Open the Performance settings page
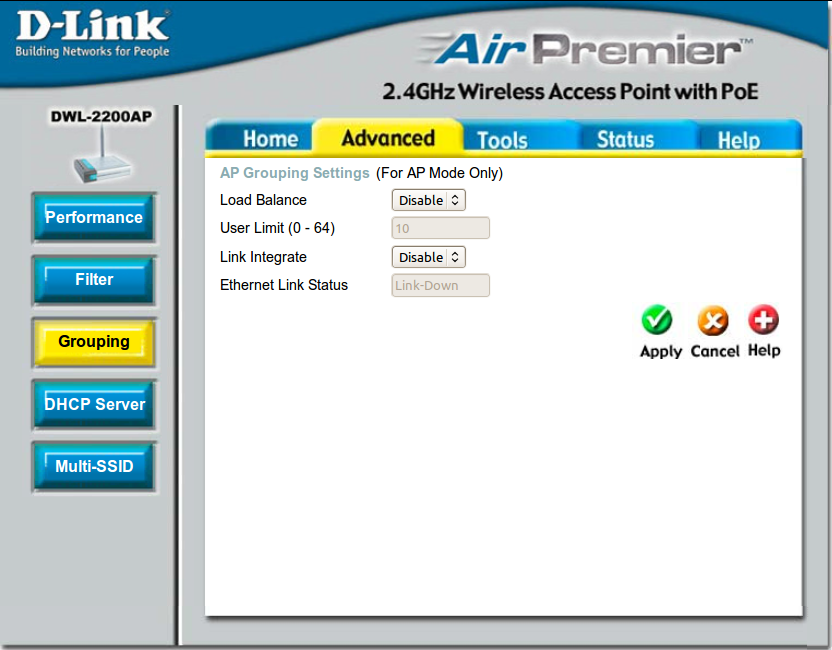 click(94, 218)
